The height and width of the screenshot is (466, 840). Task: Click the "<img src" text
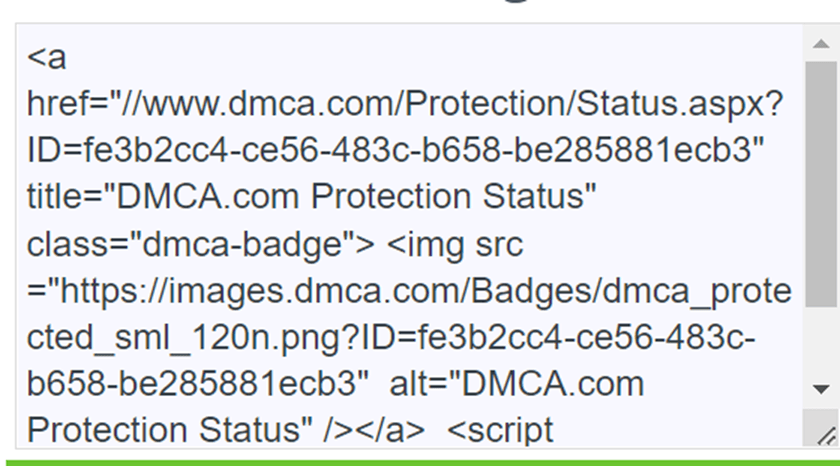pos(454,245)
